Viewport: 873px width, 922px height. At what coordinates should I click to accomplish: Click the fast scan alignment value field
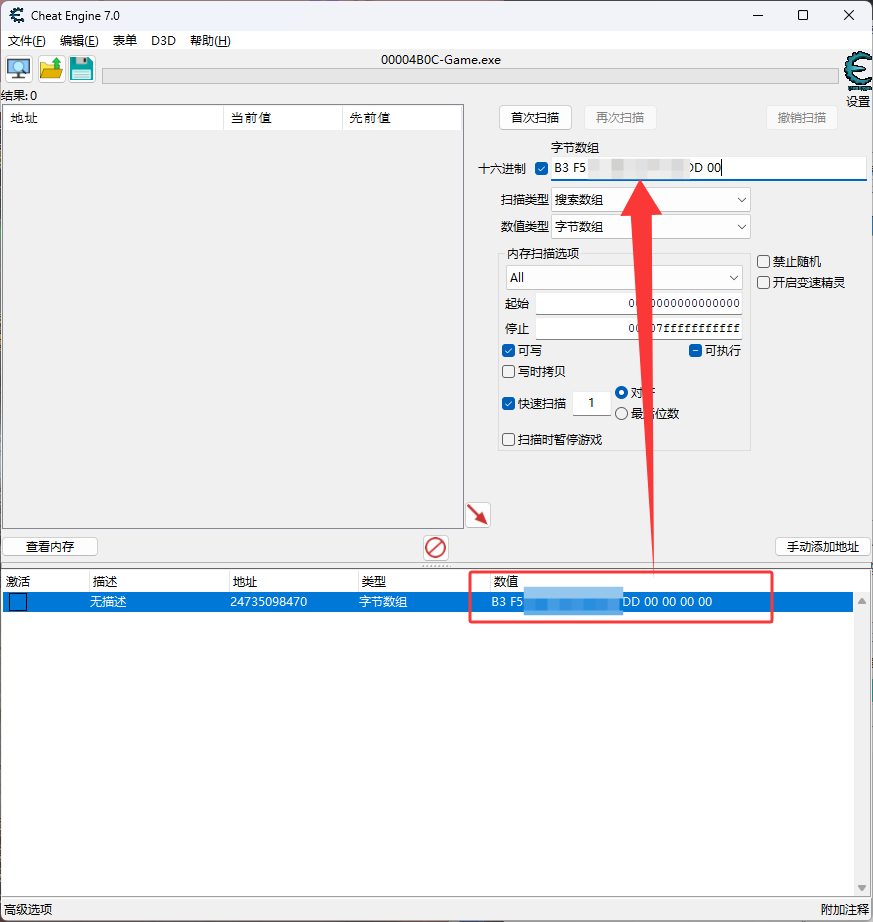point(591,403)
